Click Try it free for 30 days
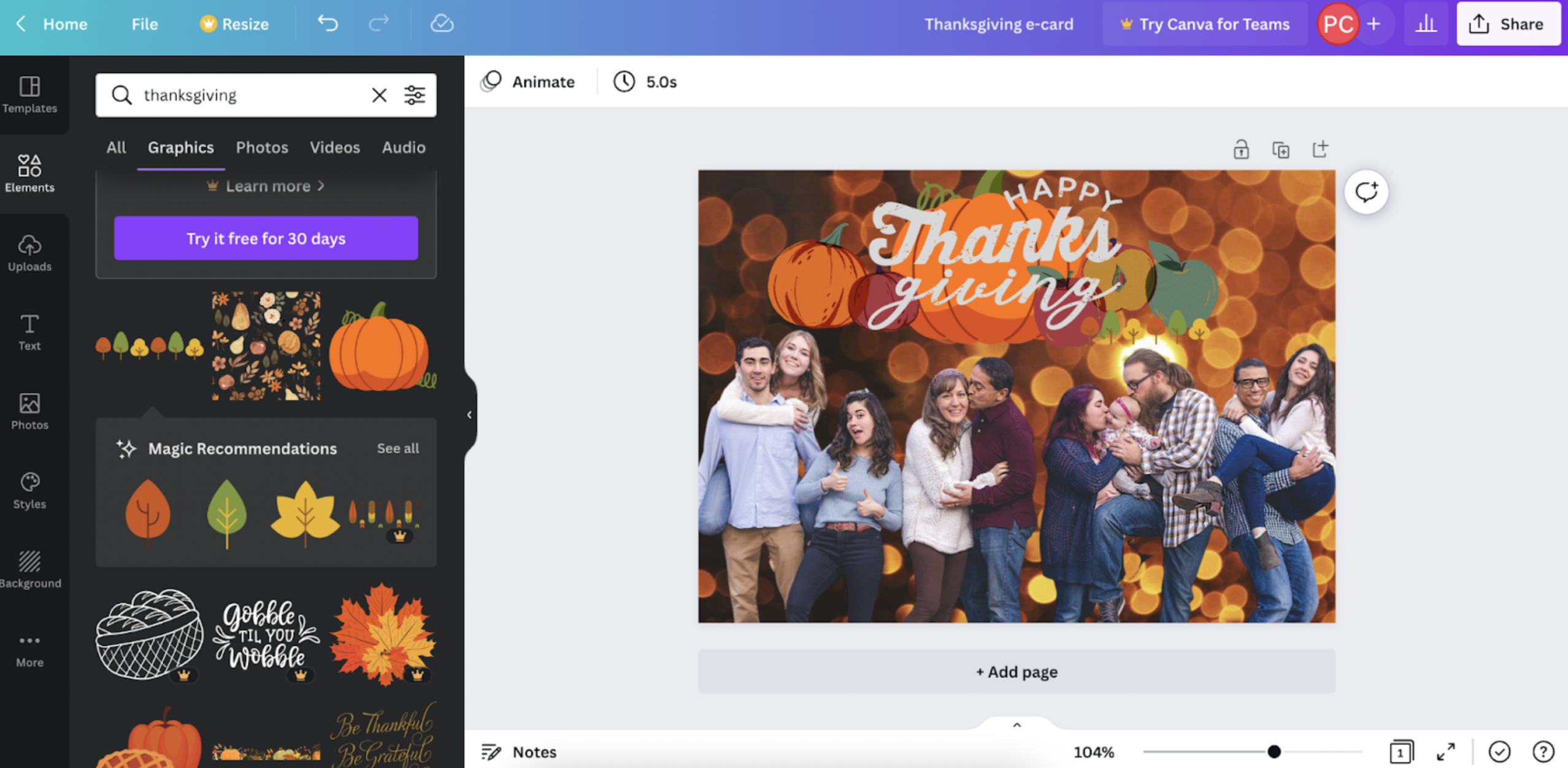 pos(266,238)
